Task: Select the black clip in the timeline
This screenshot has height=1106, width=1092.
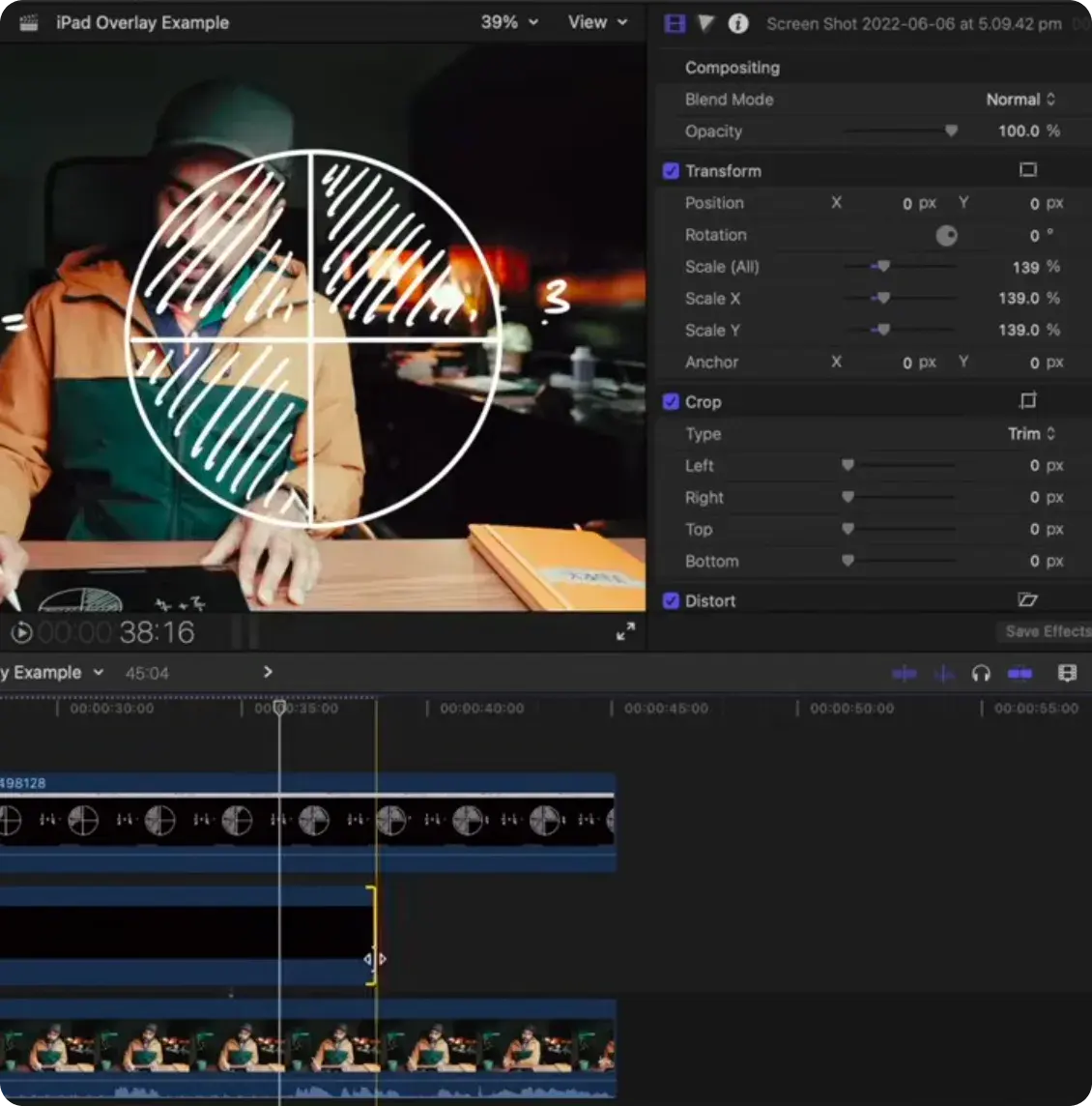Action: (x=187, y=935)
